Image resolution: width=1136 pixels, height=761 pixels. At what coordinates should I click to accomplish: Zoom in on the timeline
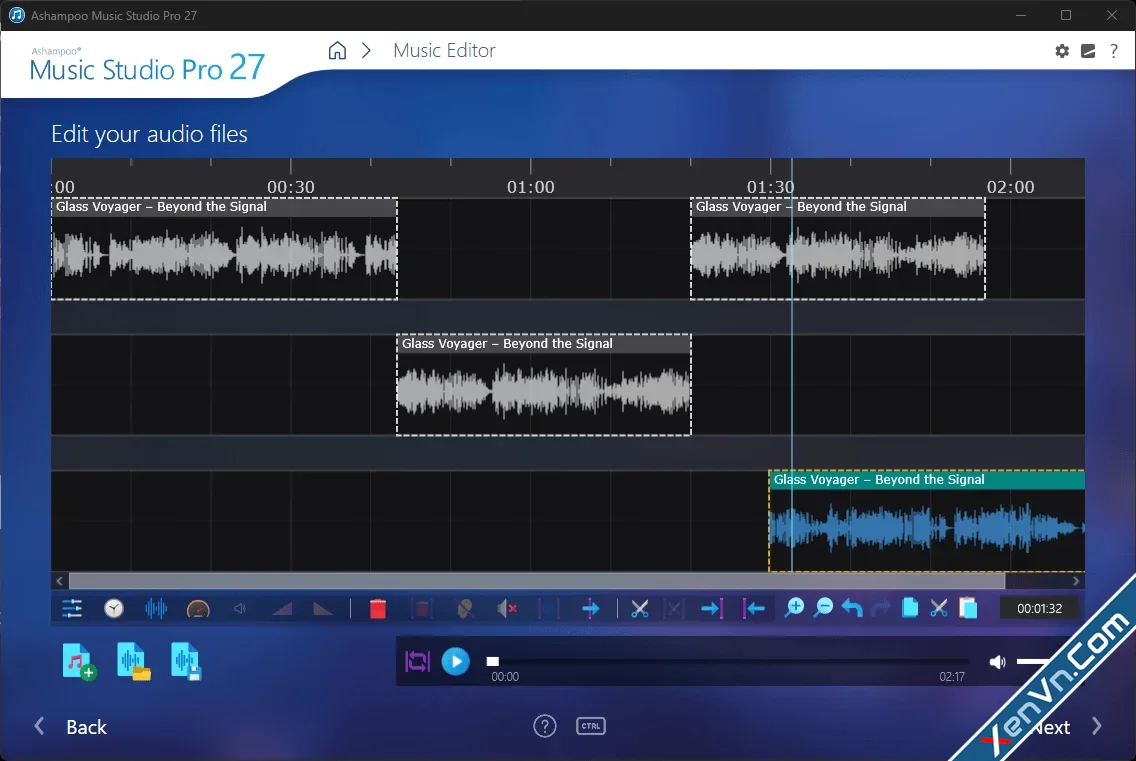794,607
